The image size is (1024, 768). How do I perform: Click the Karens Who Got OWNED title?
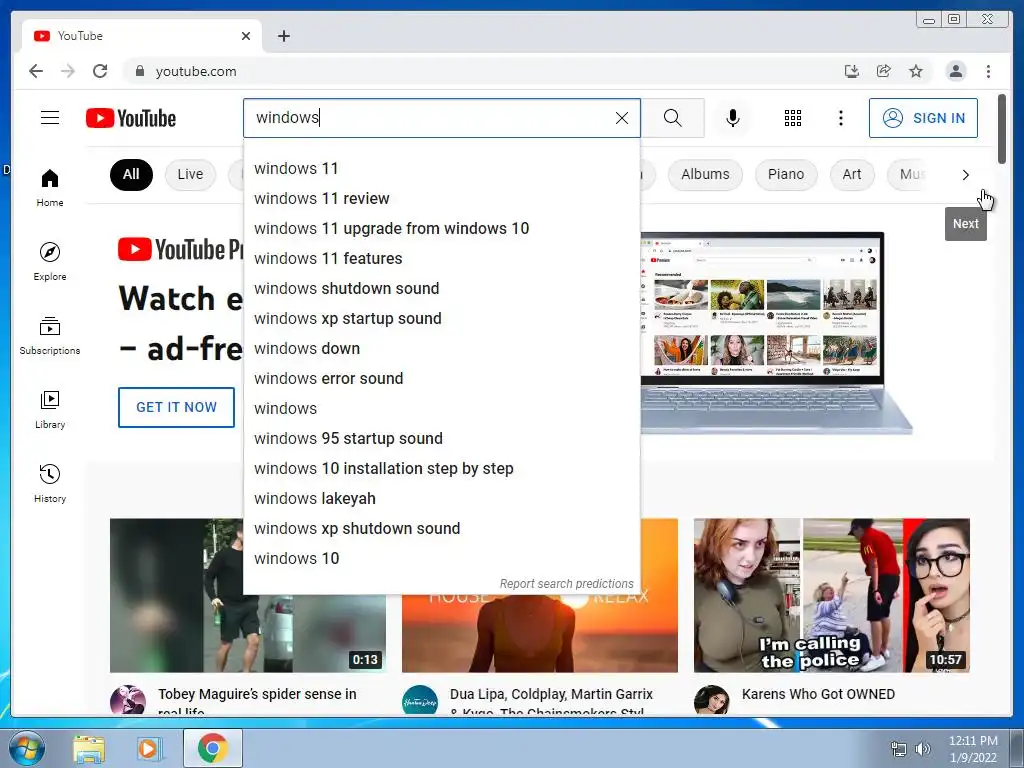click(818, 694)
